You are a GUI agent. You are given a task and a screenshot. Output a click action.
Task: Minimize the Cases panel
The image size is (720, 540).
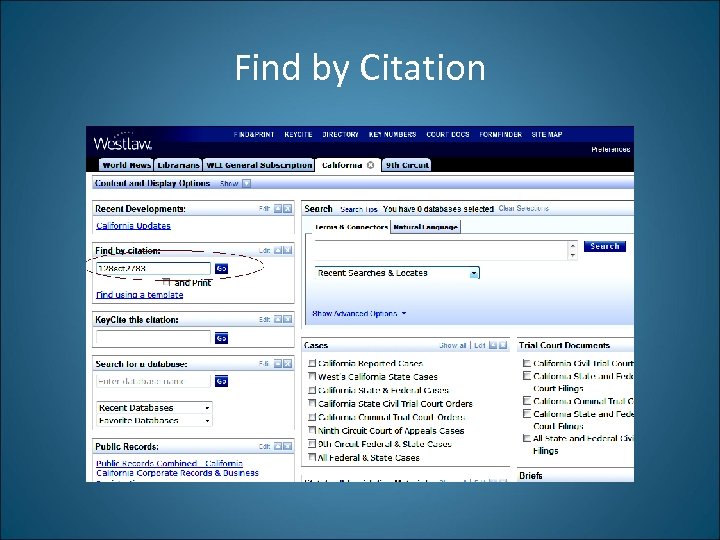pyautogui.click(x=493, y=345)
